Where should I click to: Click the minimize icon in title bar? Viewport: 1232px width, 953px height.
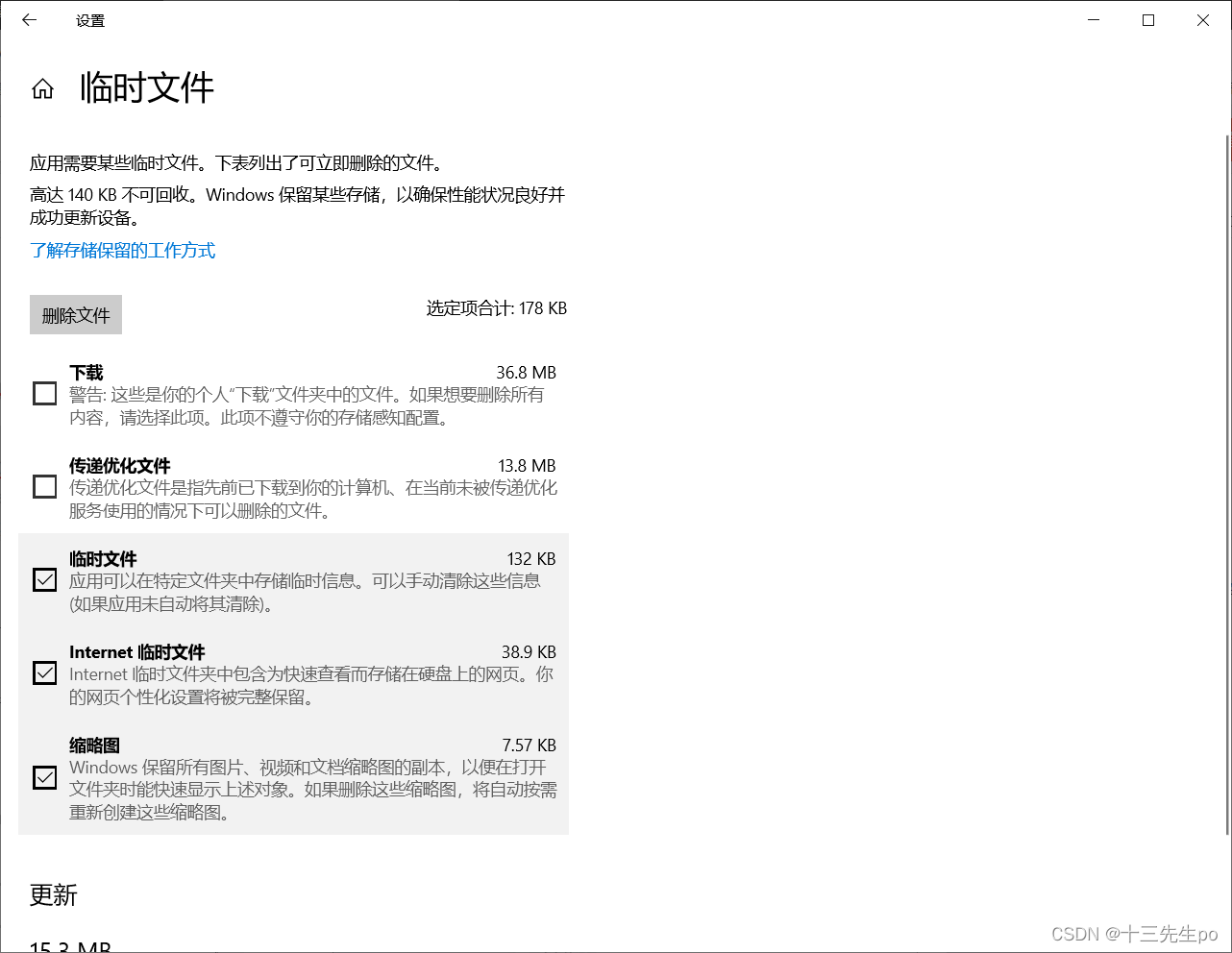[x=1093, y=19]
